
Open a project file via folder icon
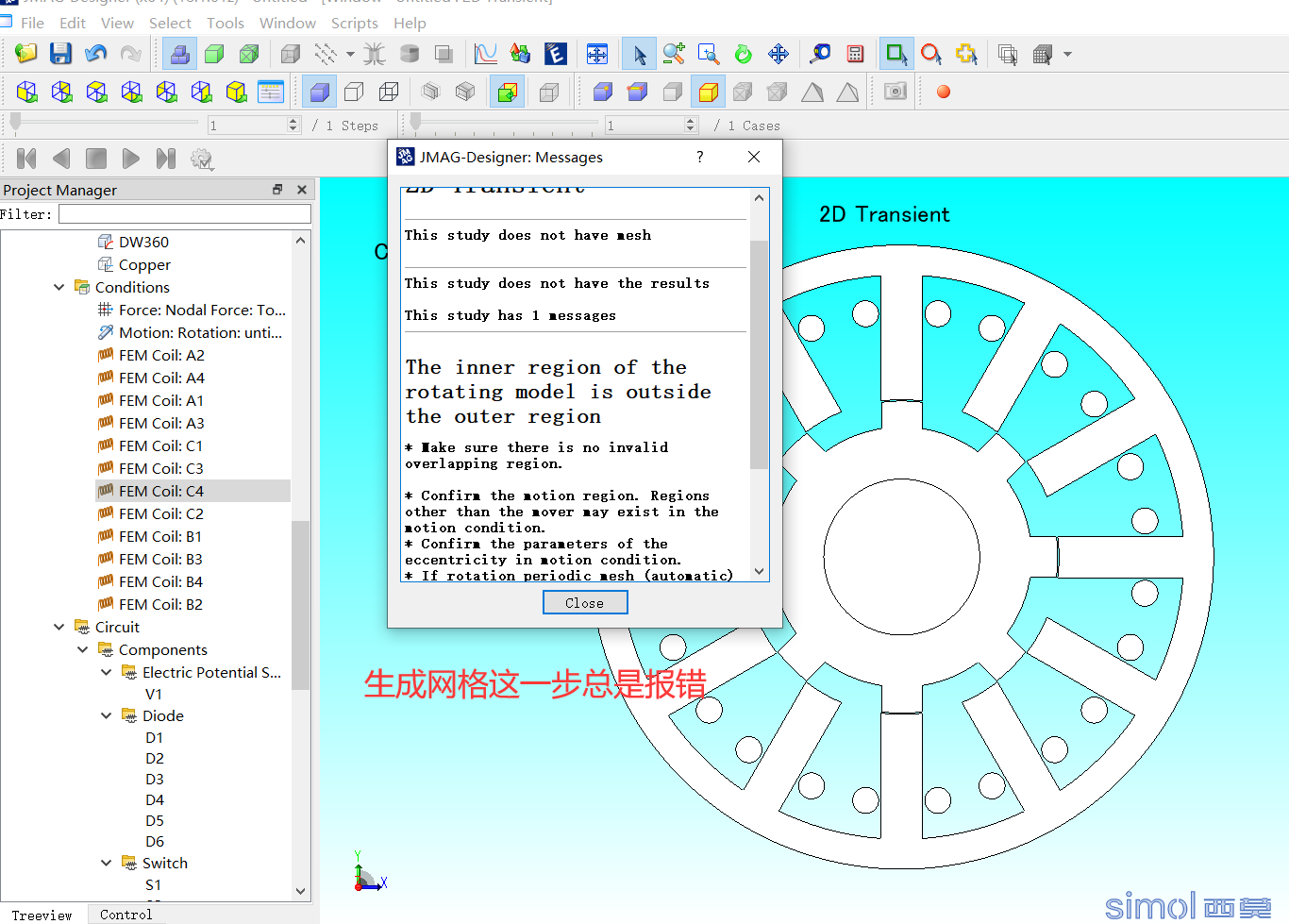(x=25, y=54)
